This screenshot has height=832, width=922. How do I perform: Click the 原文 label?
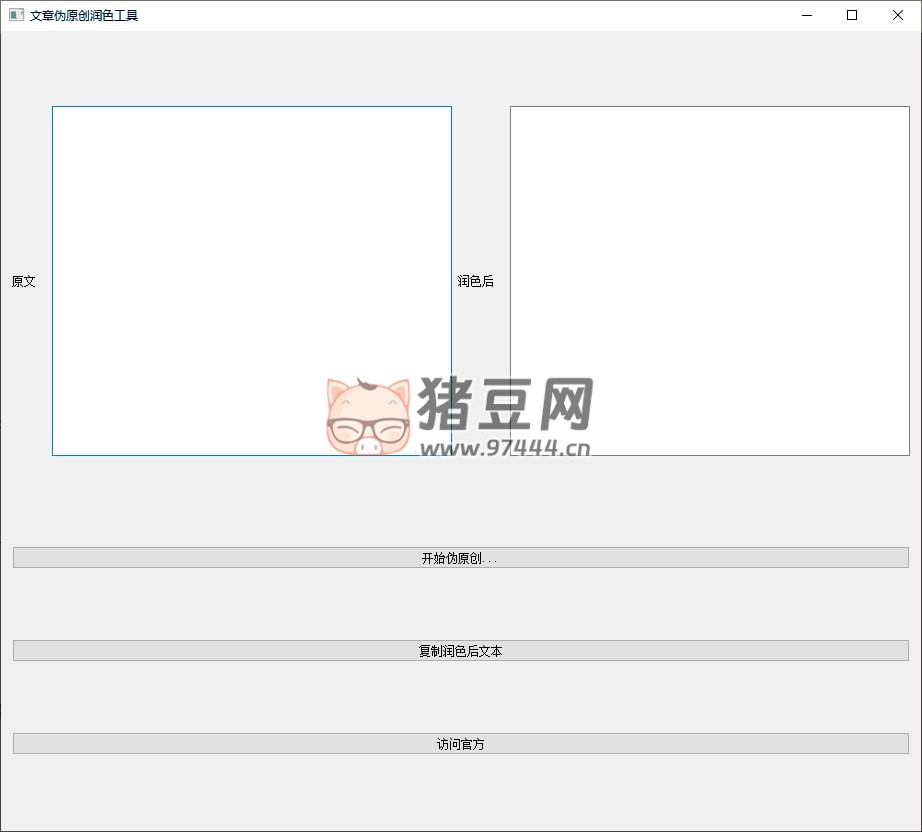24,281
